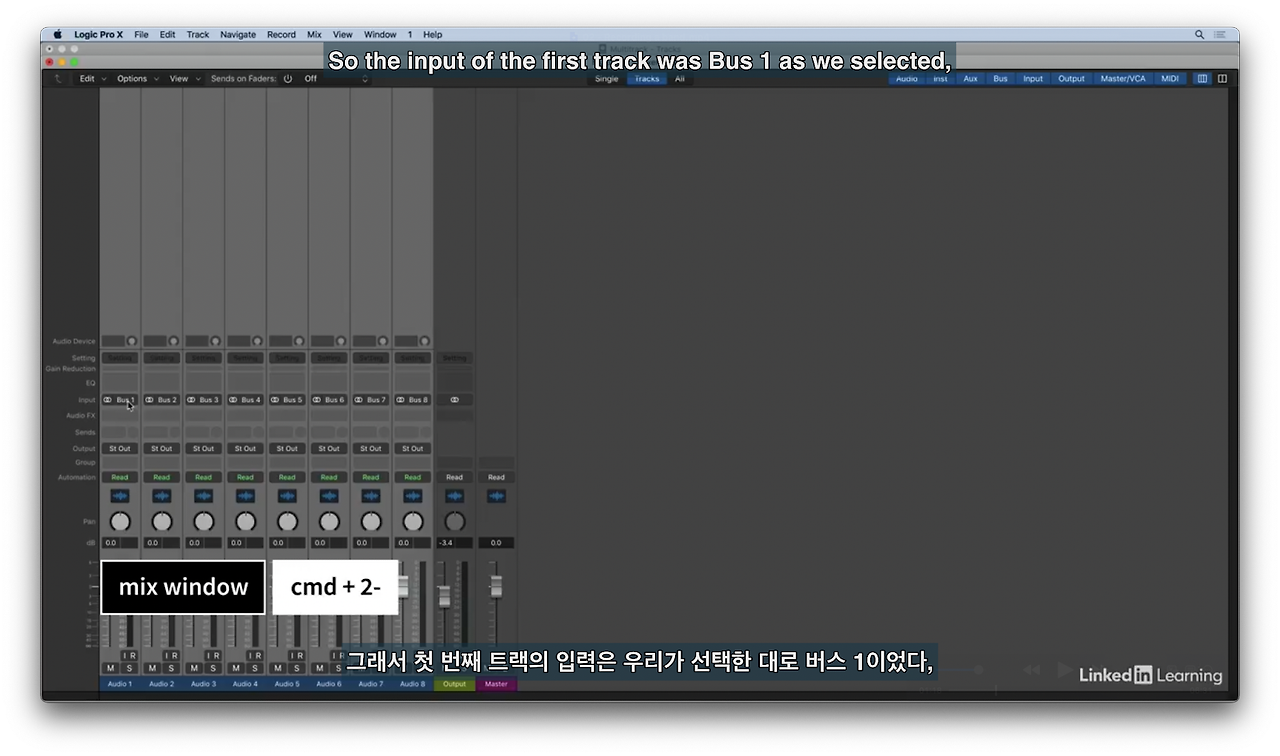Enable input monitoring on Audio 5 strip
The width and height of the screenshot is (1280, 756).
coord(292,656)
